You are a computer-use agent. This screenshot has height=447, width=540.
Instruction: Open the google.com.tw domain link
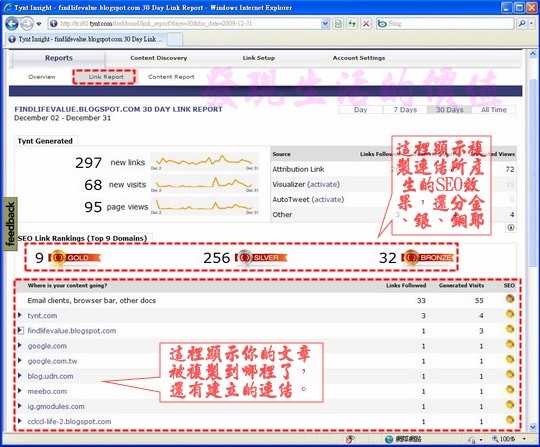point(52,361)
